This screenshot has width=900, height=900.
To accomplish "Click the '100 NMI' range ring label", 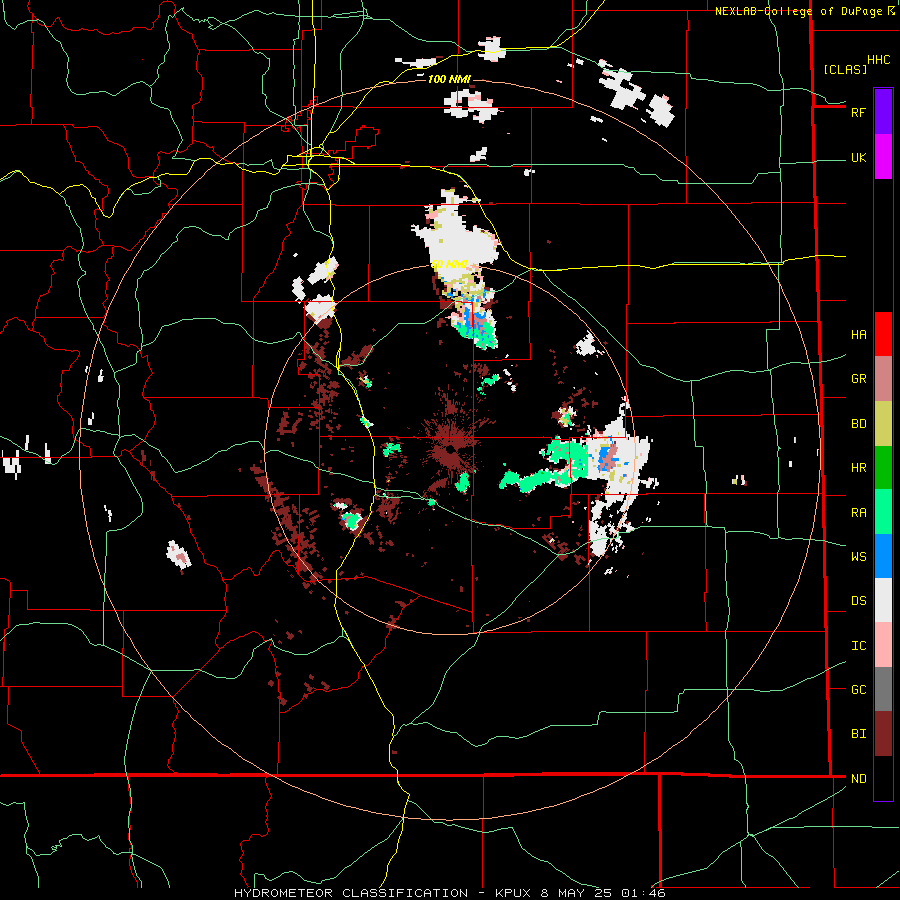I will point(449,79).
